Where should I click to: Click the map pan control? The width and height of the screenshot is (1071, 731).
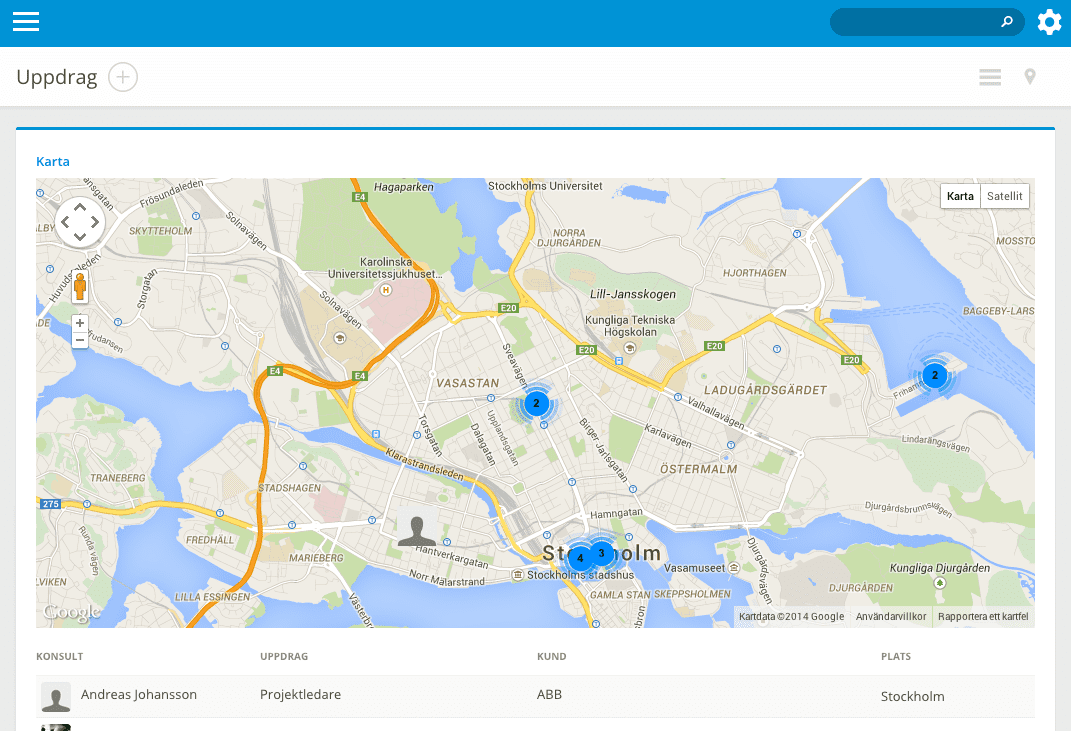point(80,222)
